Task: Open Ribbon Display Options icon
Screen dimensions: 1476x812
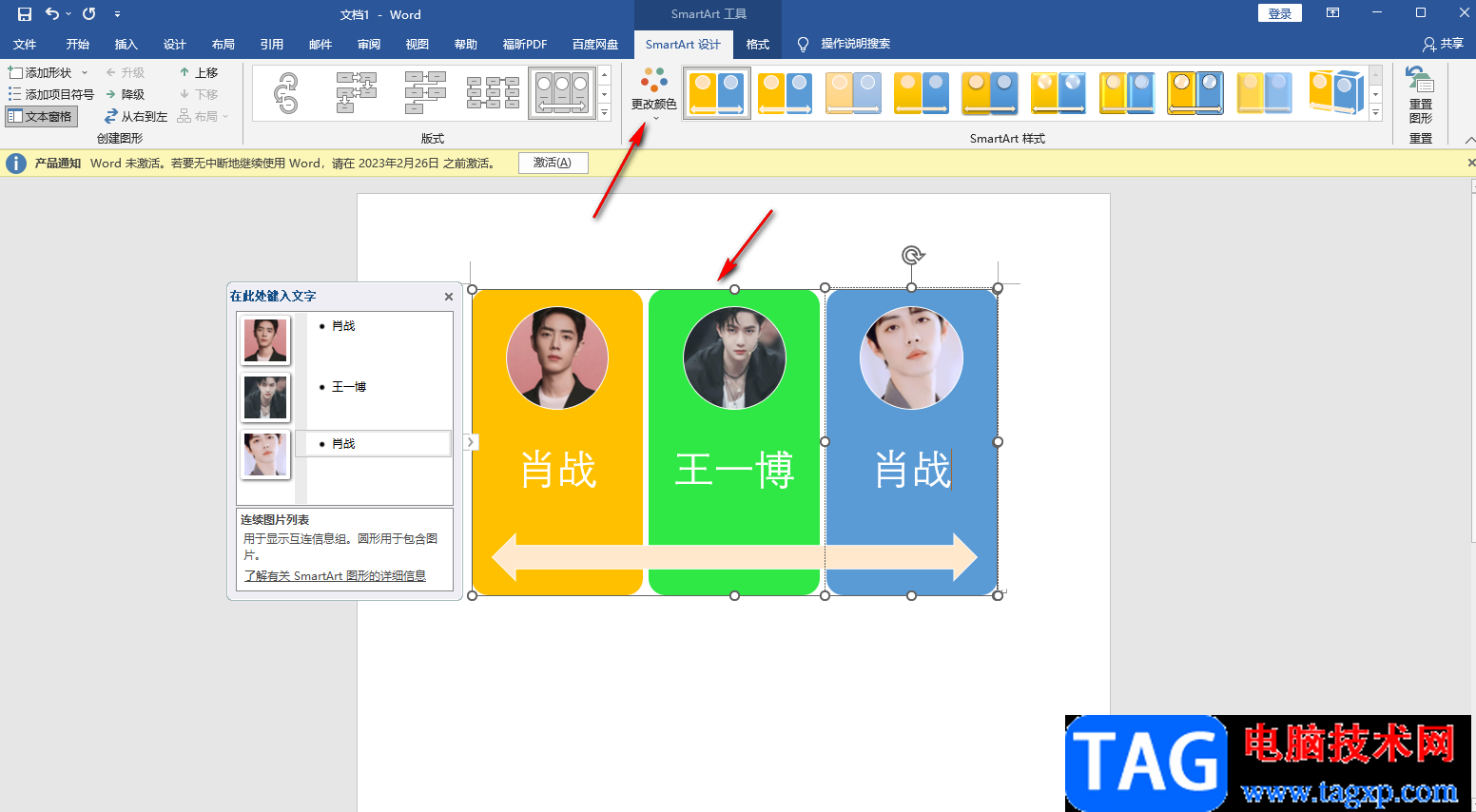Action: point(1333,13)
